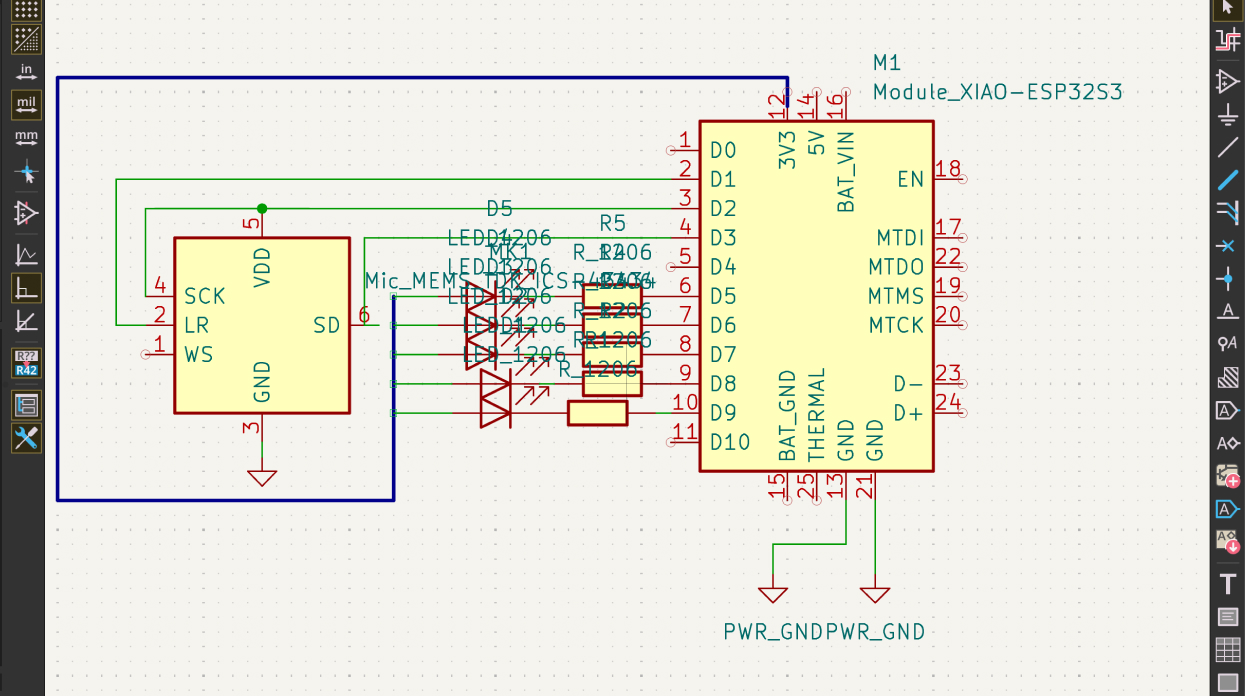Switch units to mils
Image resolution: width=1245 pixels, height=696 pixels.
[26, 104]
